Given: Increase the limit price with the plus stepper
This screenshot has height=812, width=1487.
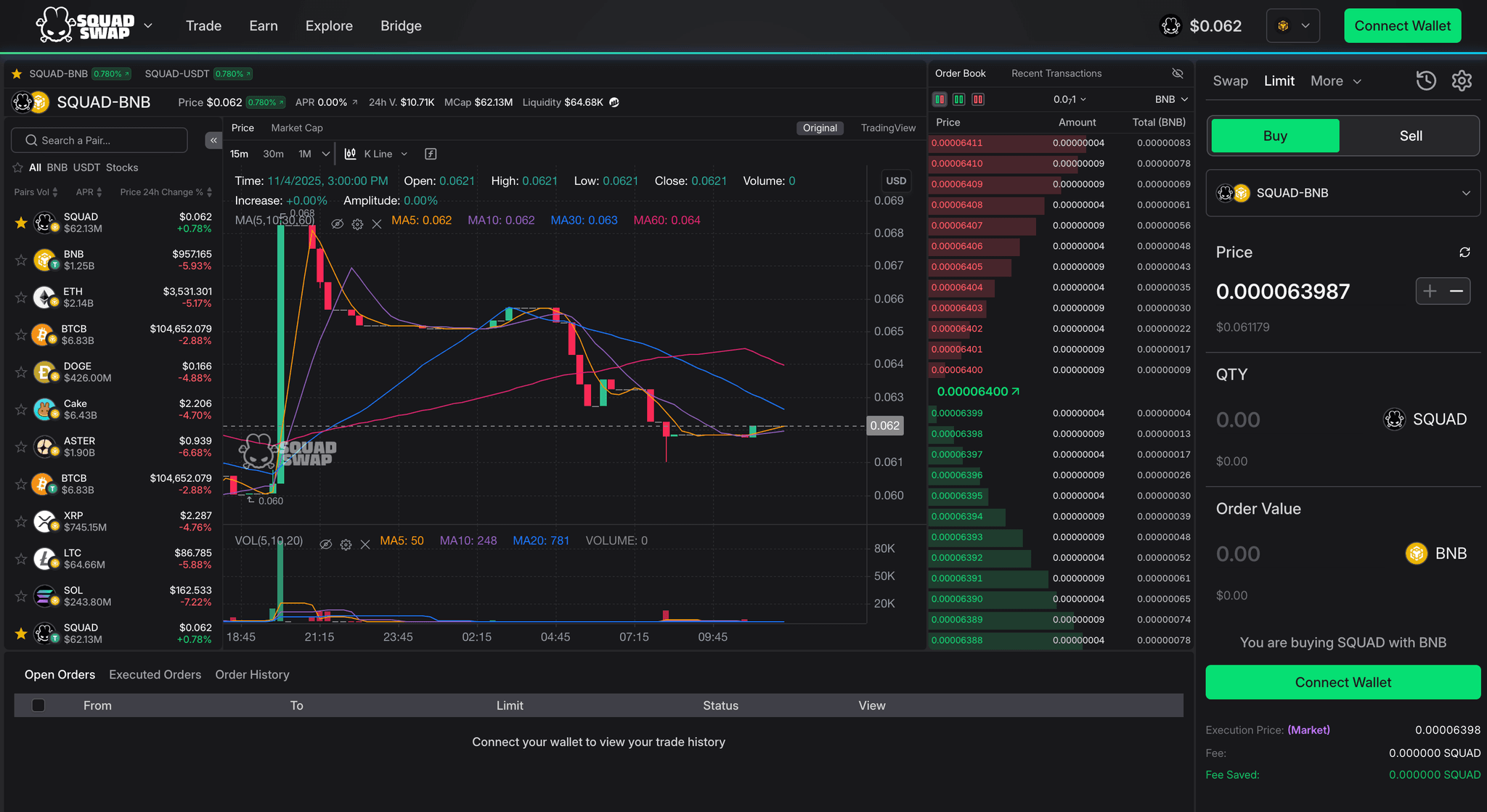Looking at the screenshot, I should click(x=1430, y=290).
